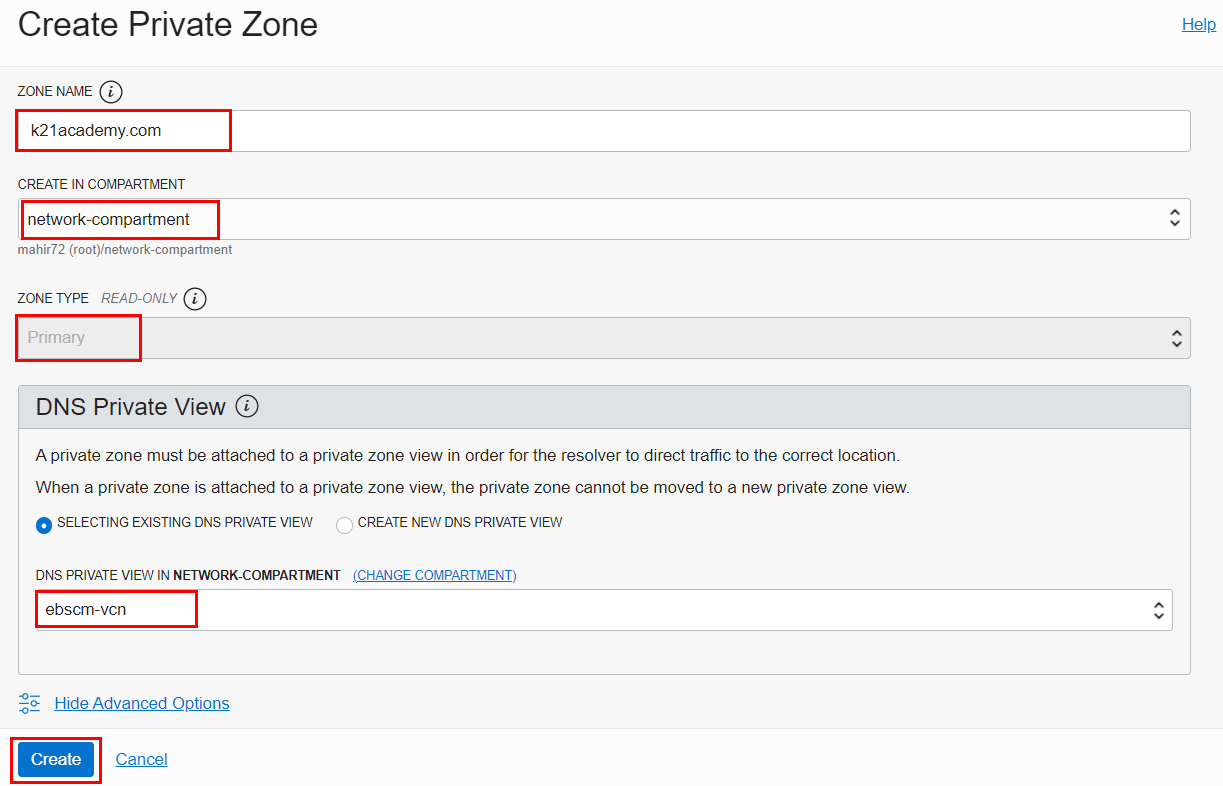The image size is (1223, 786).
Task: Click Hide Advanced Options
Action: pyautogui.click(x=141, y=703)
